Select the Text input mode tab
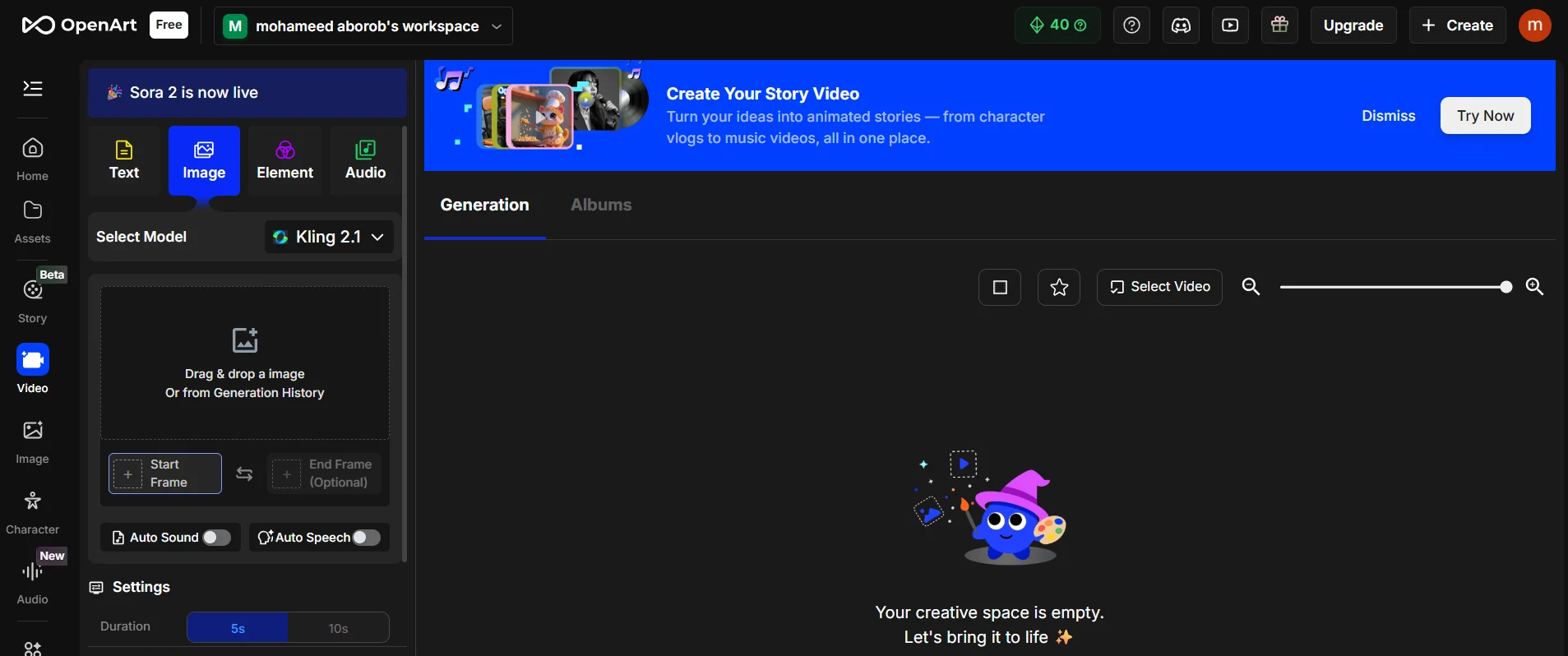This screenshot has width=1568, height=656. point(124,160)
